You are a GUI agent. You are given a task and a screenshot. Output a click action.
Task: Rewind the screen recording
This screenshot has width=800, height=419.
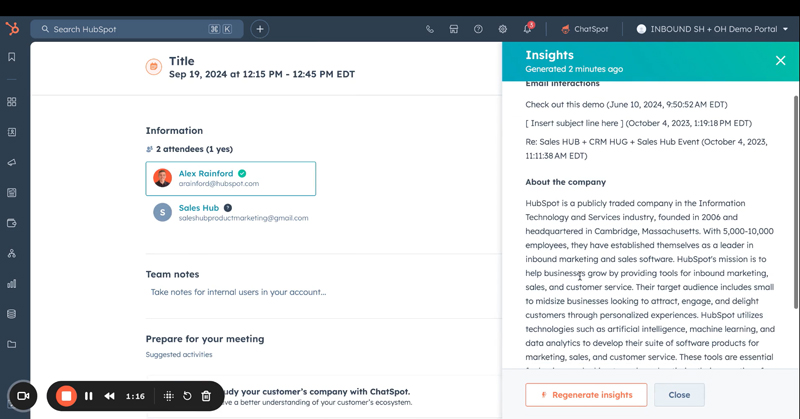coord(109,396)
